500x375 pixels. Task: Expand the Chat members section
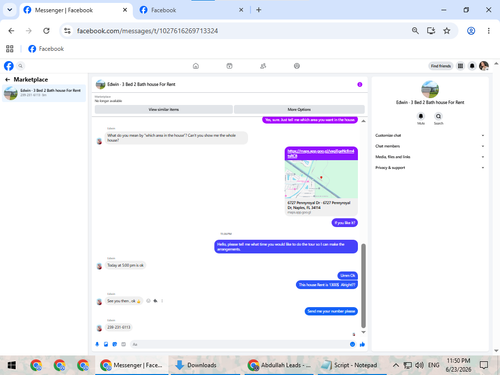tap(430, 146)
